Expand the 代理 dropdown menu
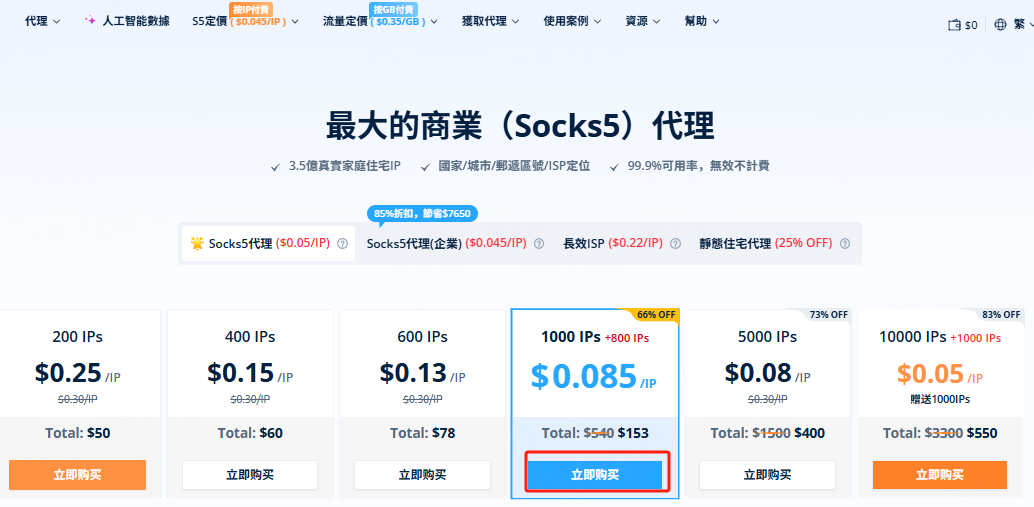 [42, 21]
